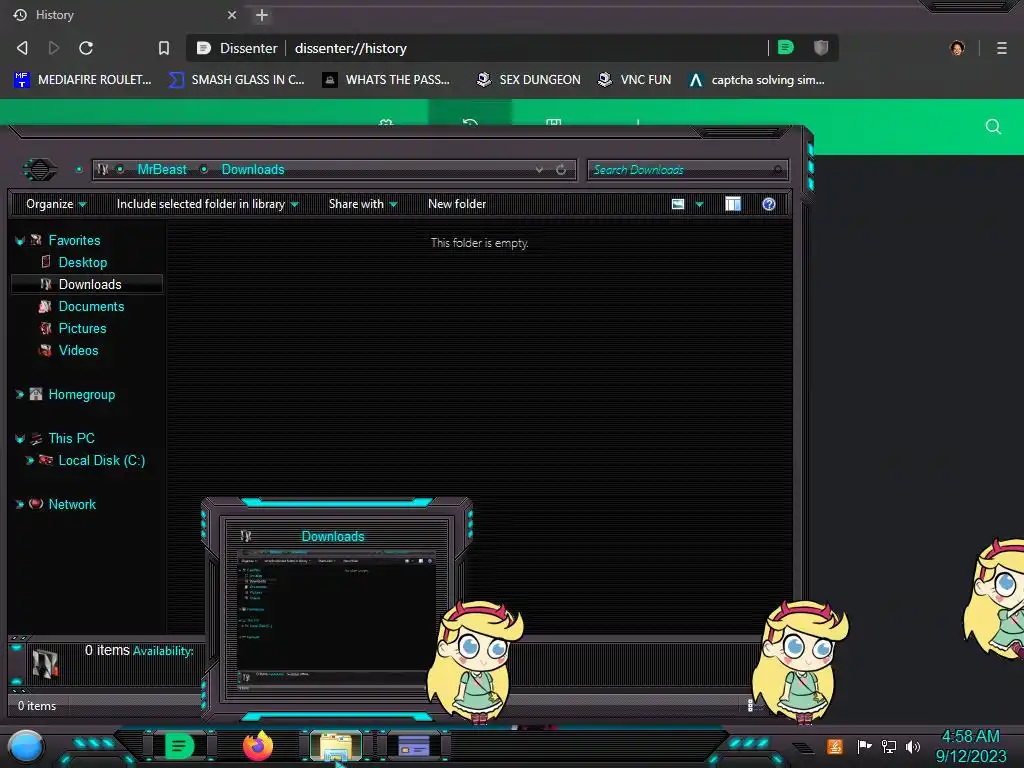Click the search magnifier on the green bar
The image size is (1024, 768).
993,127
